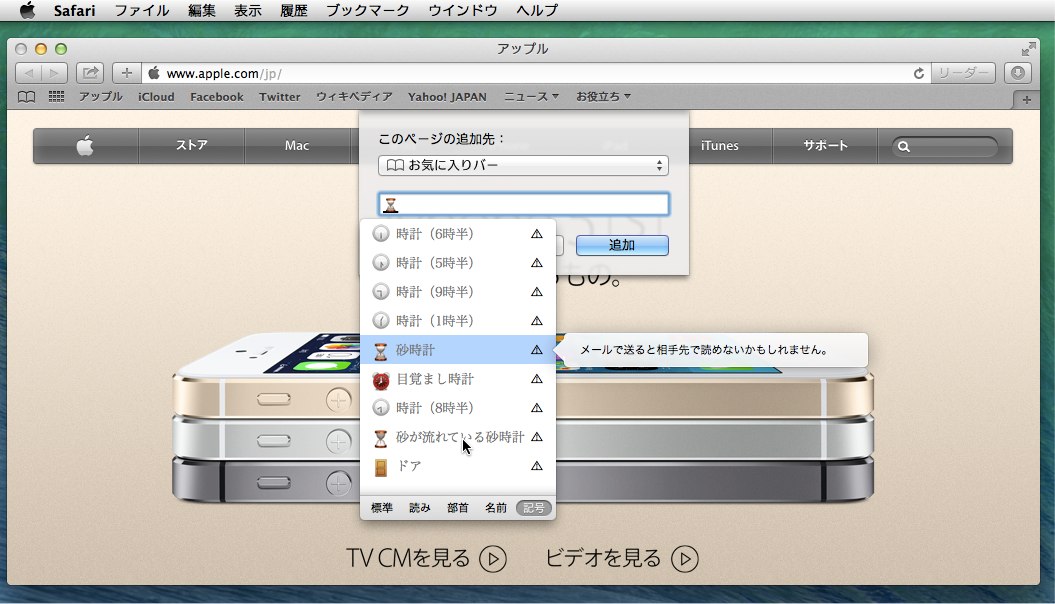Select the 時計（9時半） candidate
Viewport: 1055px width, 604px height.
tap(458, 292)
